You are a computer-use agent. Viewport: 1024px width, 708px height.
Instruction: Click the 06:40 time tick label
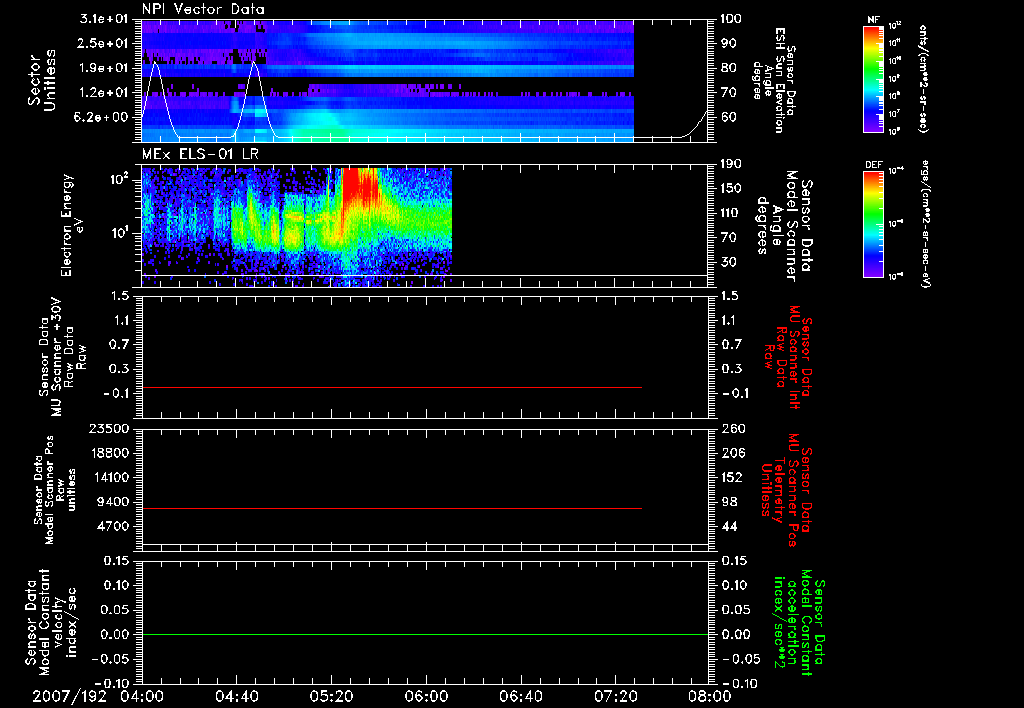point(520,696)
